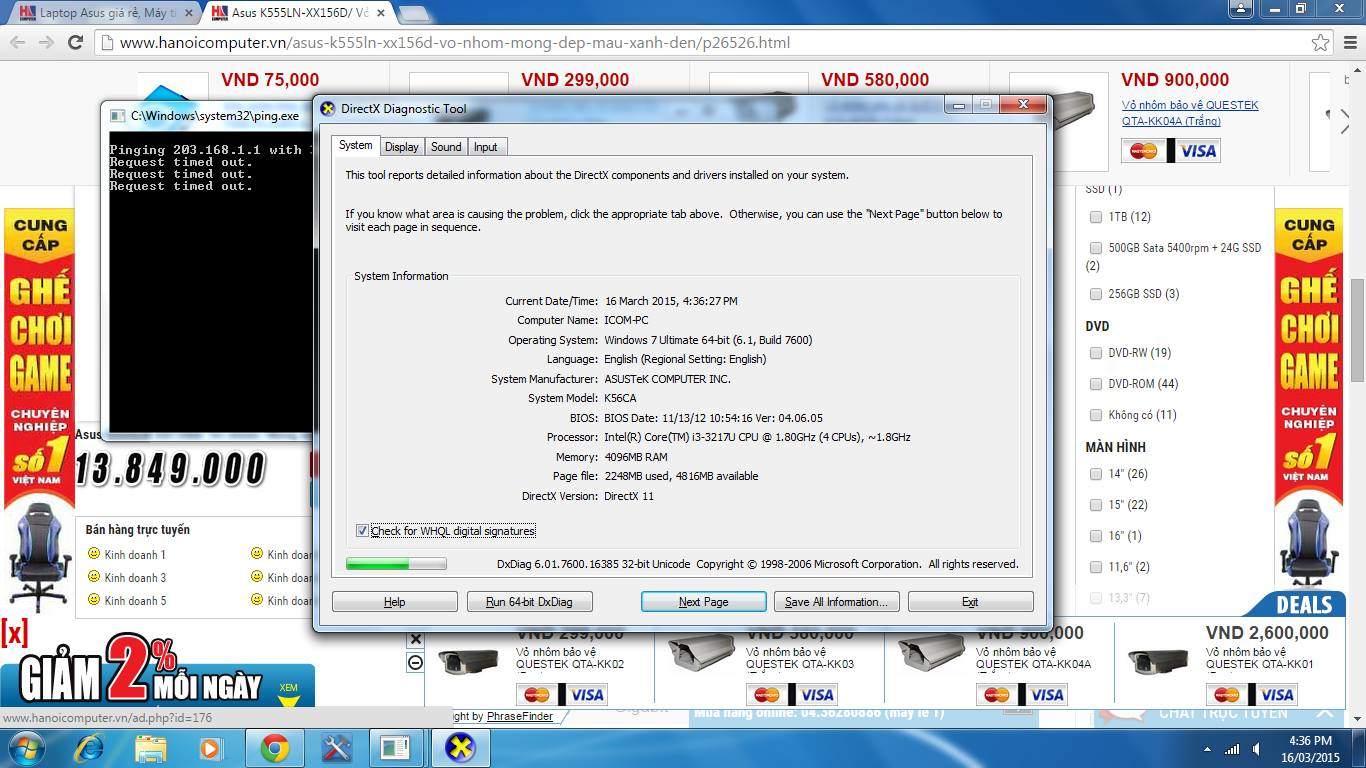
Task: Open the Display tab in DxDiag
Action: point(401,147)
